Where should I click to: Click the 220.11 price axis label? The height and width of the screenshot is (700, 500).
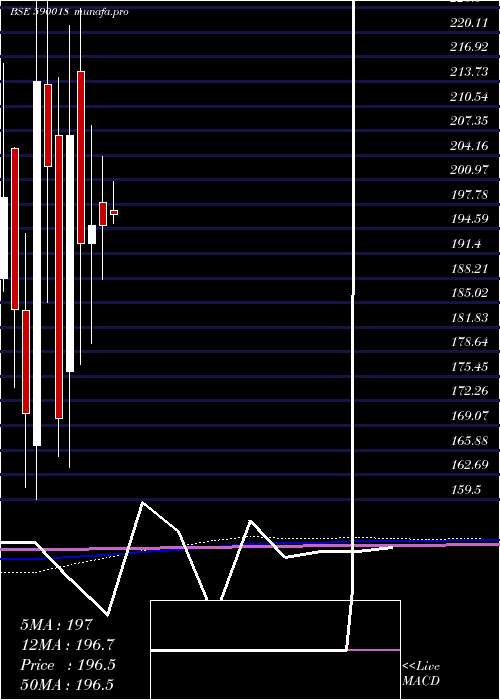coord(469,23)
